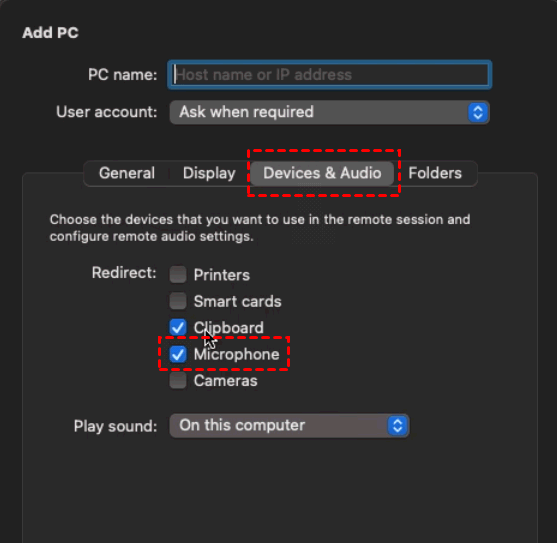The height and width of the screenshot is (543, 557).
Task: Click the blue arrows on User account selector
Action: tap(478, 113)
